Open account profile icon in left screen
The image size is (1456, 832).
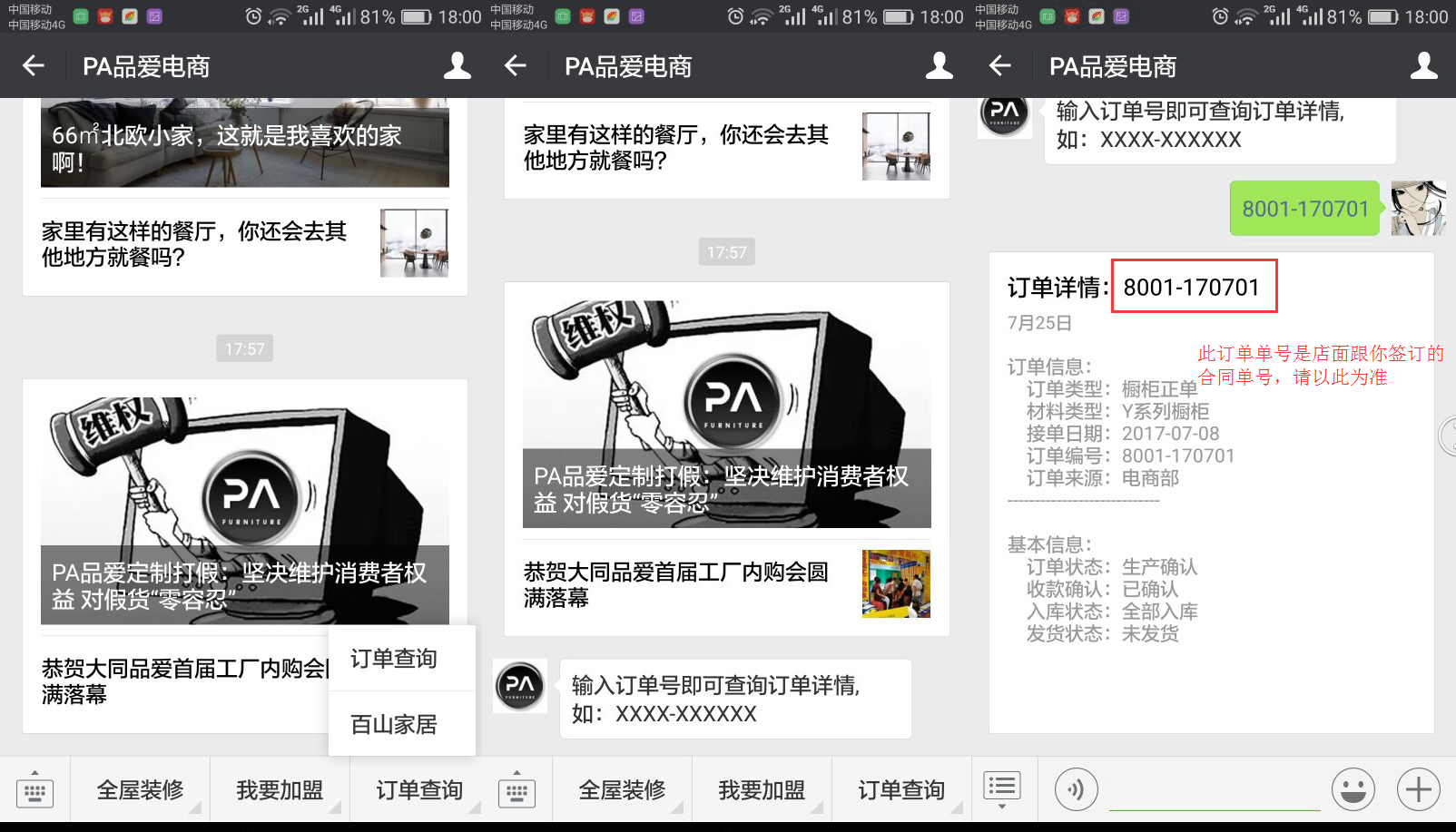[457, 65]
